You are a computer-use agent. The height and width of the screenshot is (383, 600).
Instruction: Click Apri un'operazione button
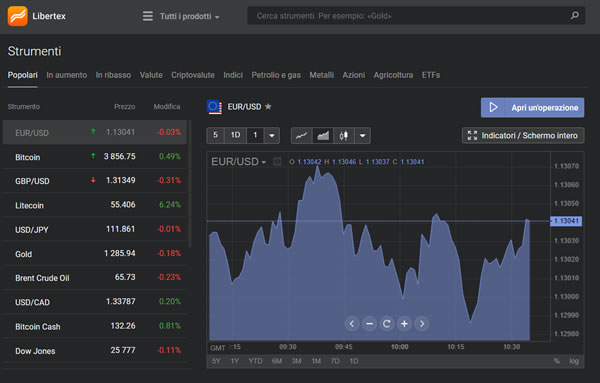click(x=532, y=108)
